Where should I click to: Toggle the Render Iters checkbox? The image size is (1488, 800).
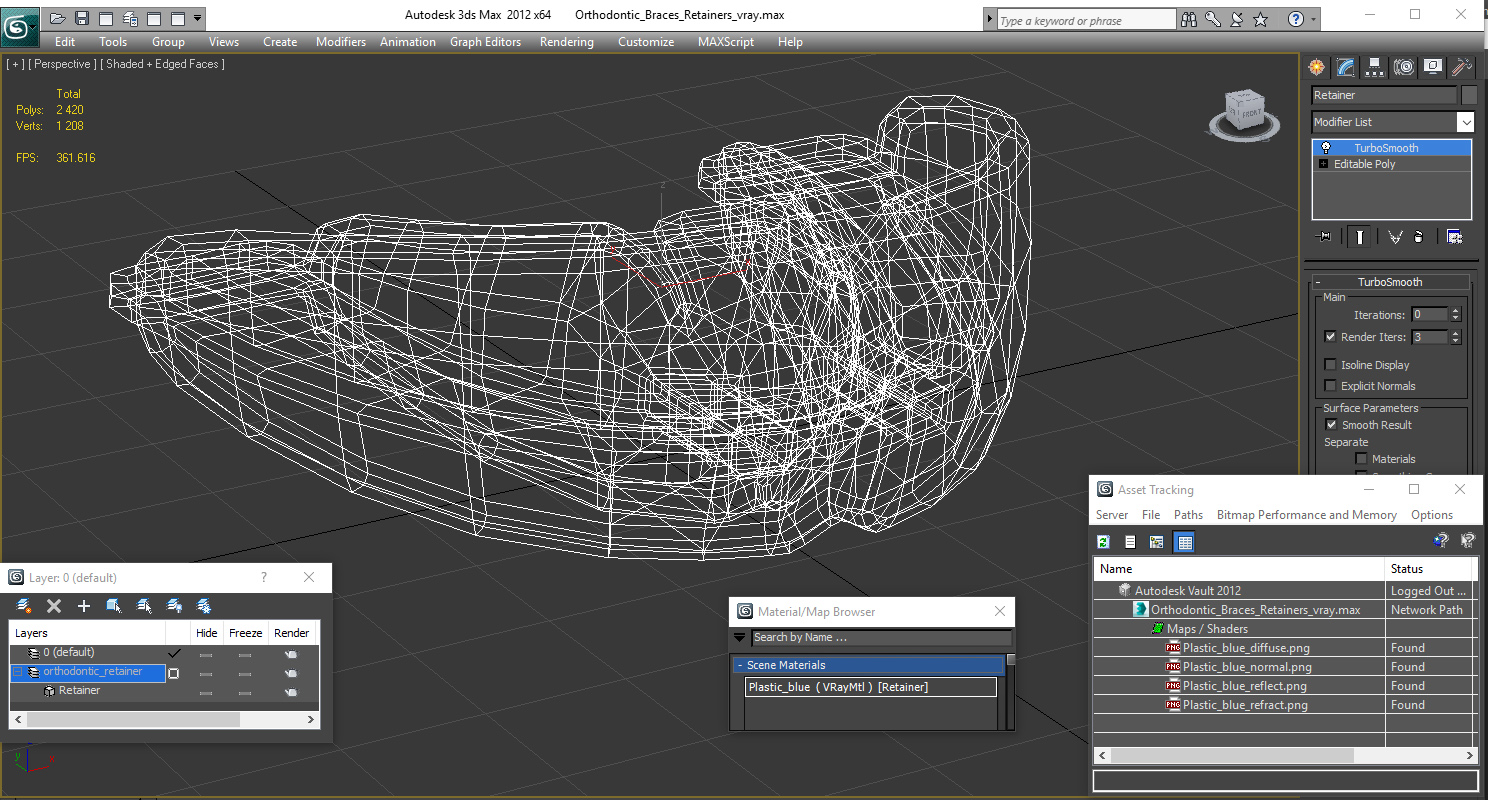pyautogui.click(x=1330, y=337)
